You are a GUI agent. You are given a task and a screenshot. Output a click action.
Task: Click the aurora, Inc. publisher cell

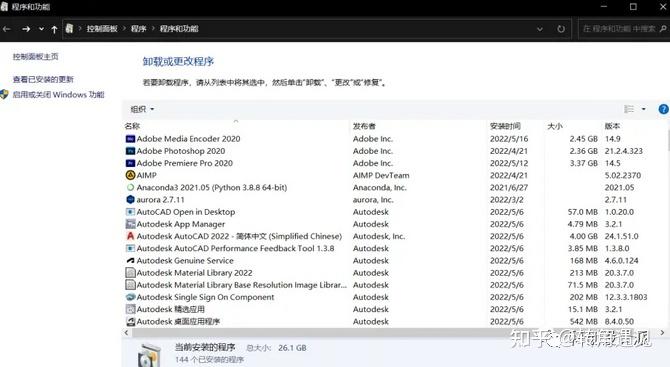click(x=373, y=200)
